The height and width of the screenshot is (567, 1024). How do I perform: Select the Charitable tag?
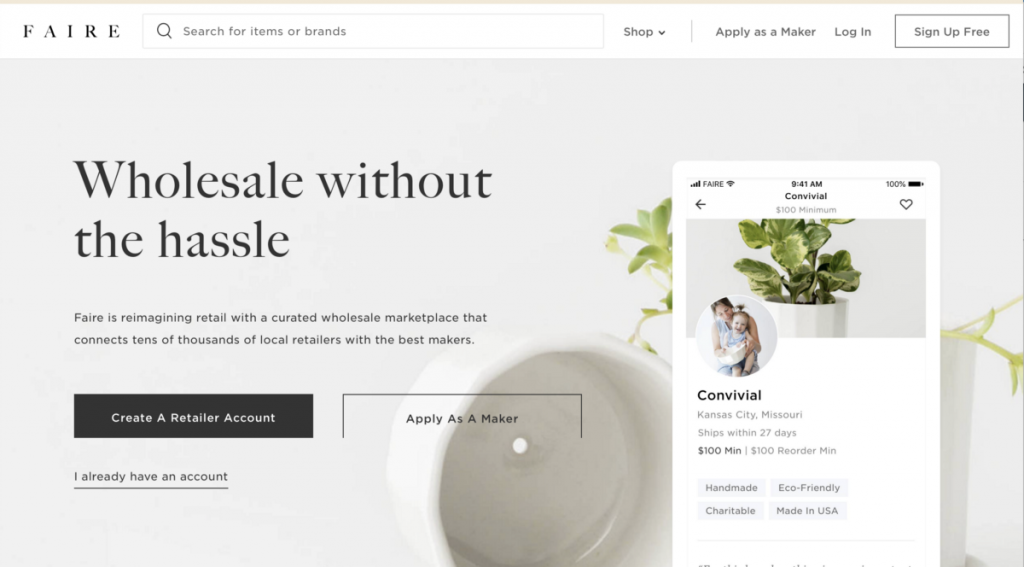[x=730, y=511]
